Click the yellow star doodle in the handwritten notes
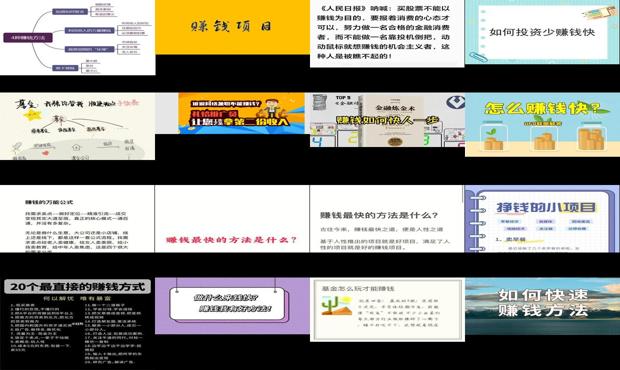Image resolution: width=620 pixels, height=370 pixels. 31,116
